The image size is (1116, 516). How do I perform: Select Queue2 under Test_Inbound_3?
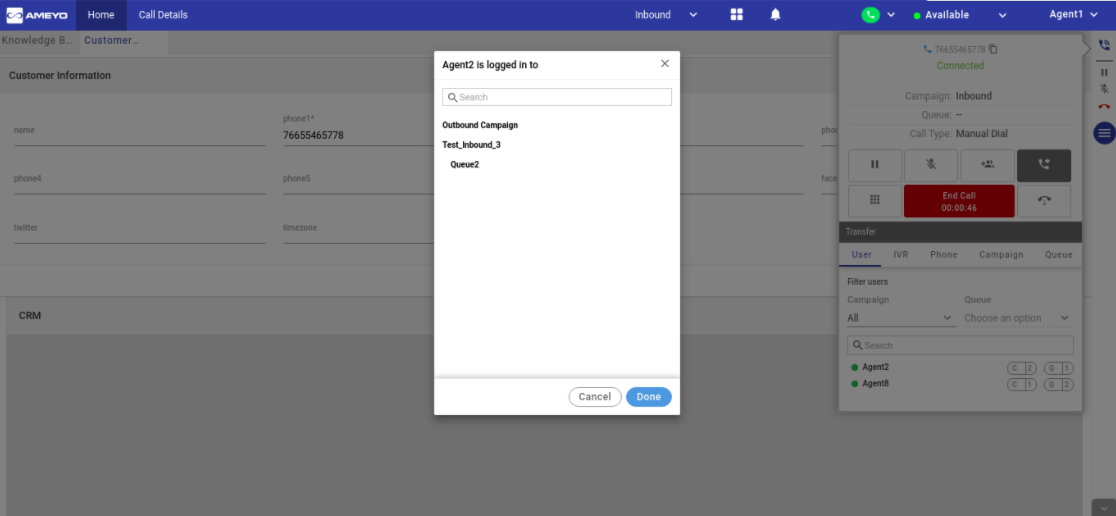click(x=465, y=165)
